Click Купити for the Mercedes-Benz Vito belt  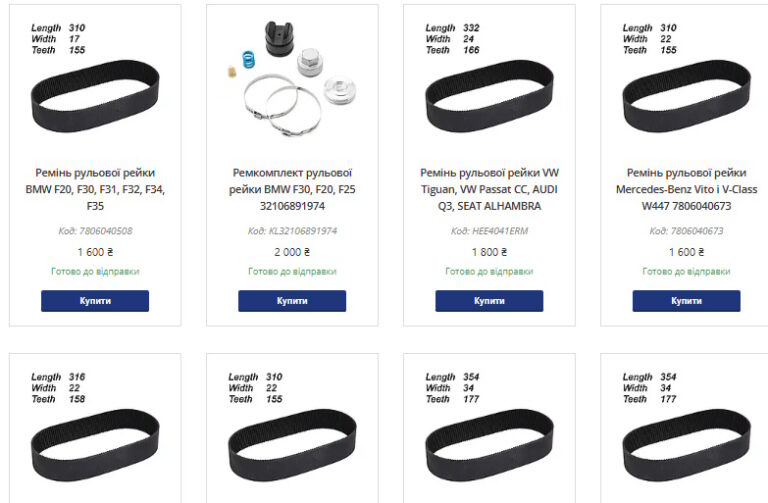tap(686, 301)
